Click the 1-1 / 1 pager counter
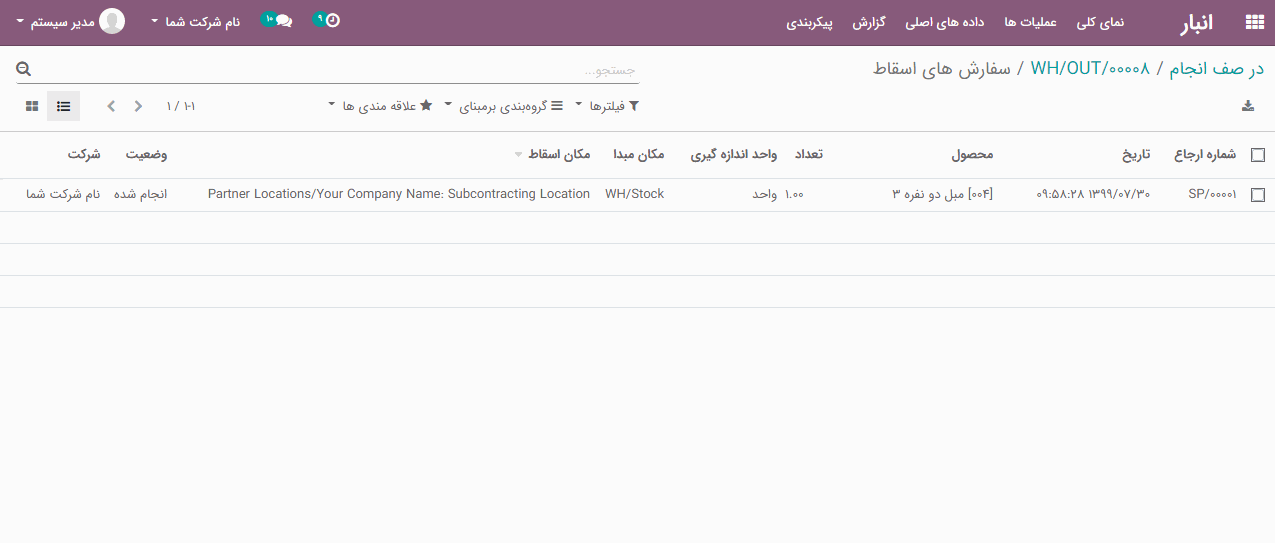 tap(181, 106)
